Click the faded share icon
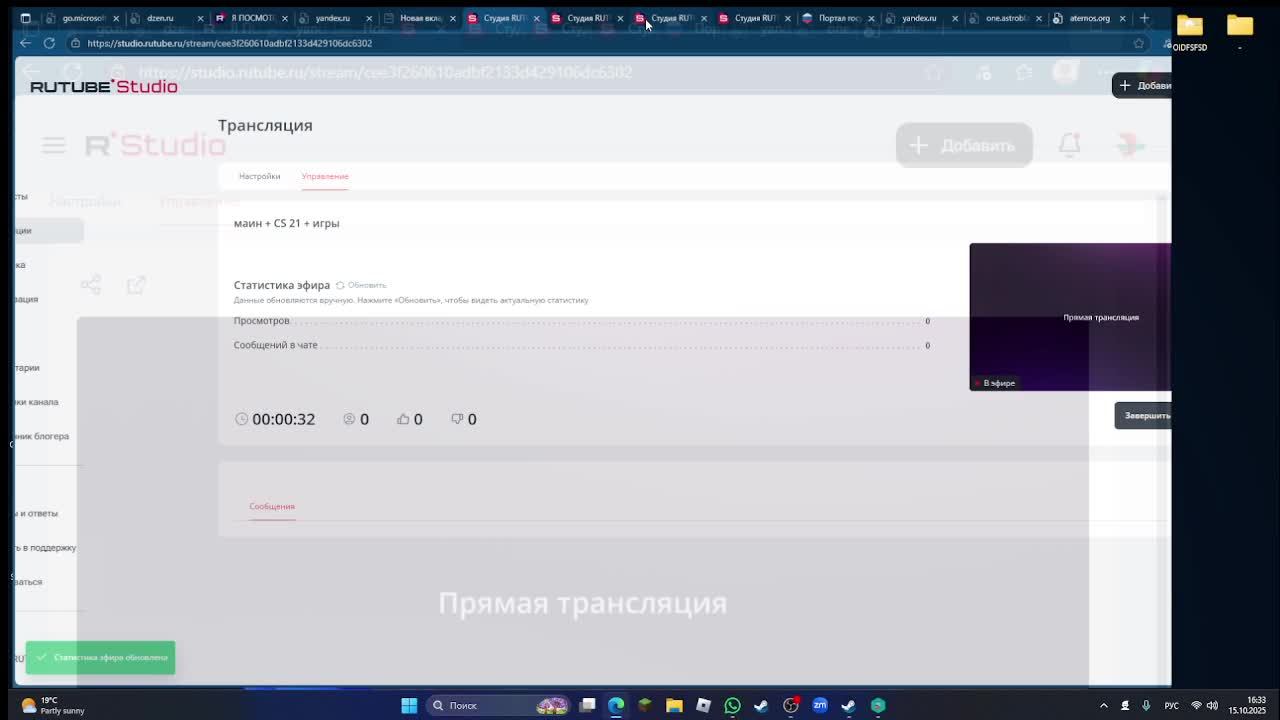The height and width of the screenshot is (720, 1280). [91, 285]
